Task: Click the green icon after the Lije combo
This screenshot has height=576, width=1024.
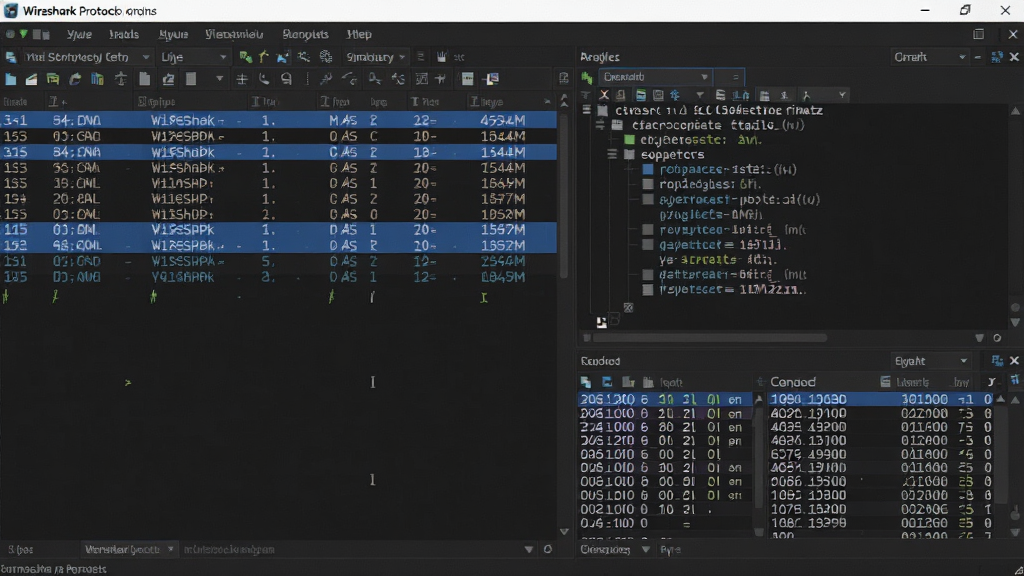Action: pyautogui.click(x=246, y=57)
